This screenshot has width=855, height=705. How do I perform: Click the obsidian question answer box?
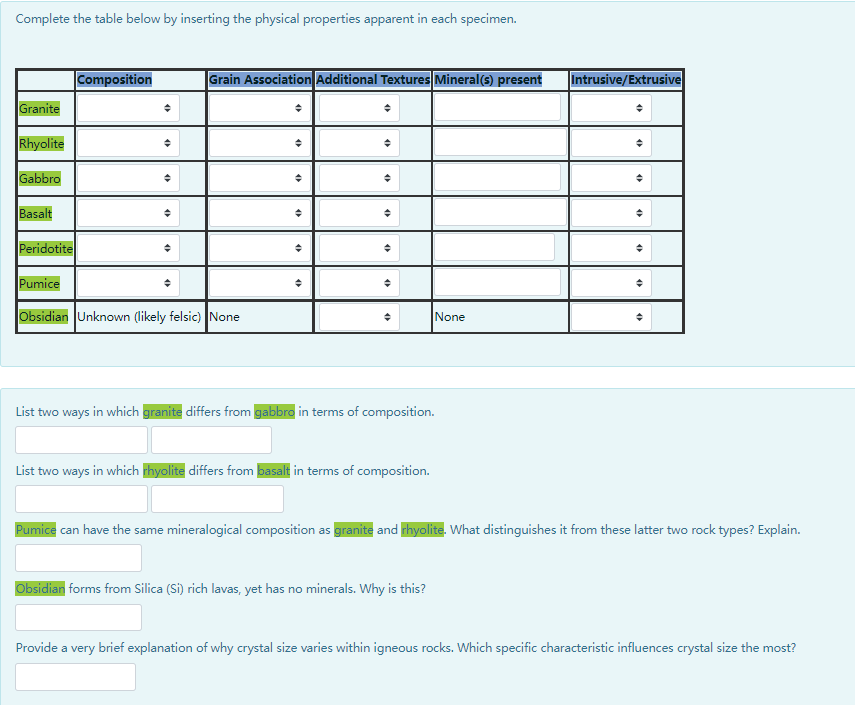[x=78, y=616]
